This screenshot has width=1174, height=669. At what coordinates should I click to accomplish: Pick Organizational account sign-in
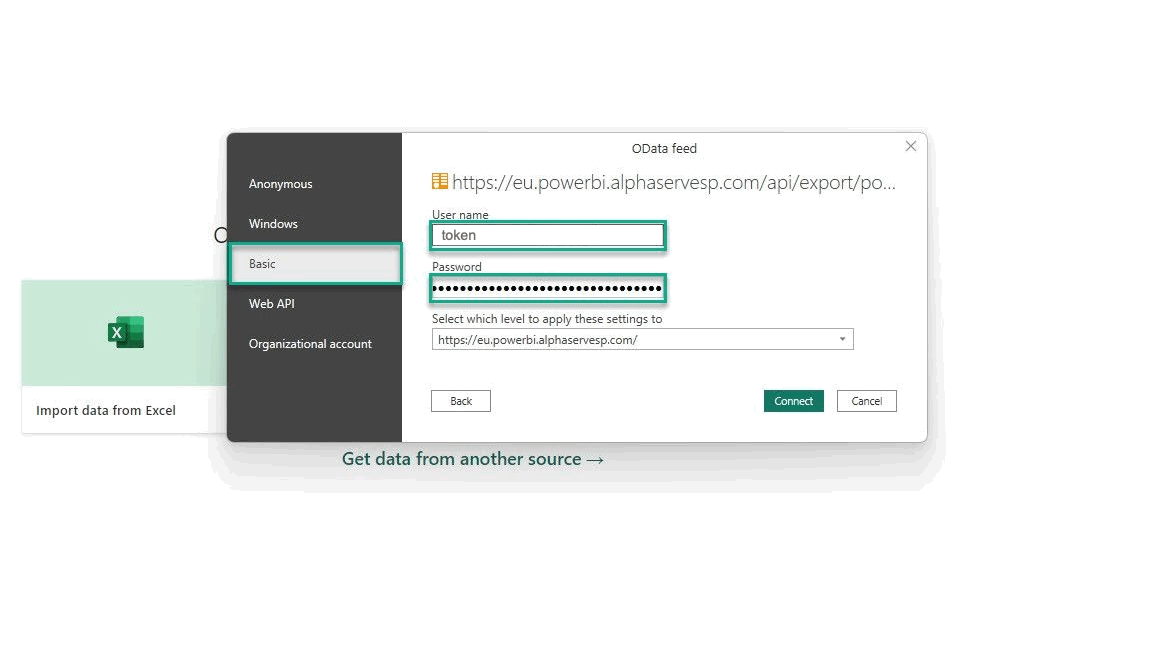tap(310, 343)
